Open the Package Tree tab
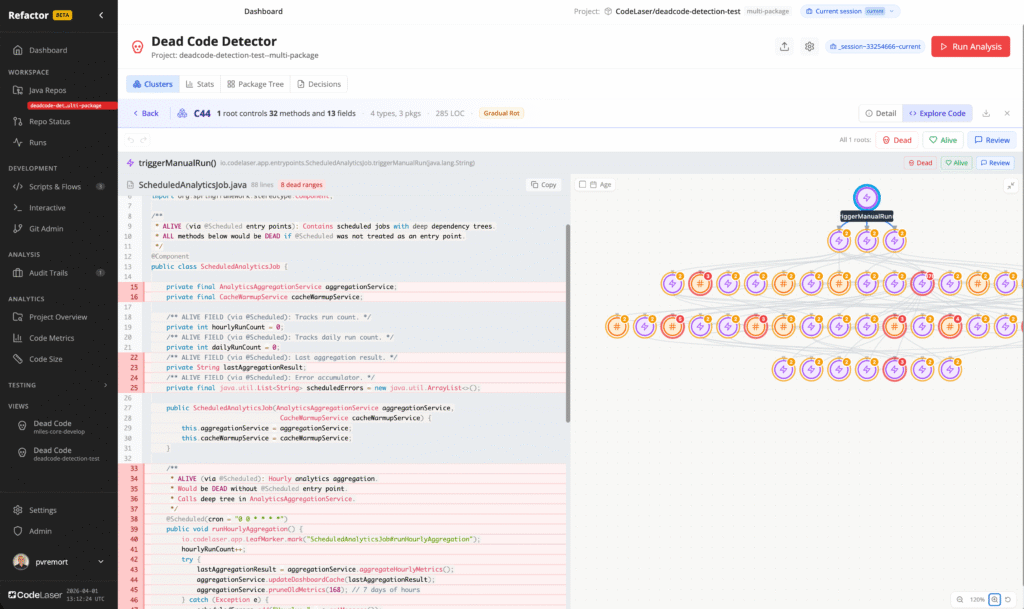Screen dimensions: 1024x609 pos(257,84)
